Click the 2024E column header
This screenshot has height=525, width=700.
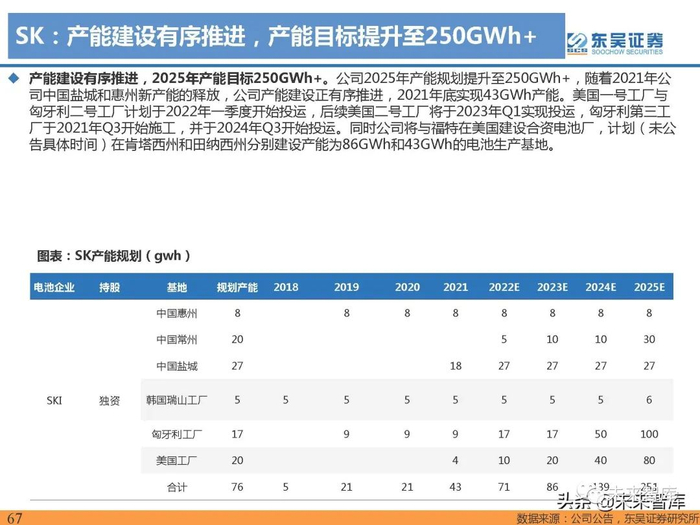[x=601, y=287]
